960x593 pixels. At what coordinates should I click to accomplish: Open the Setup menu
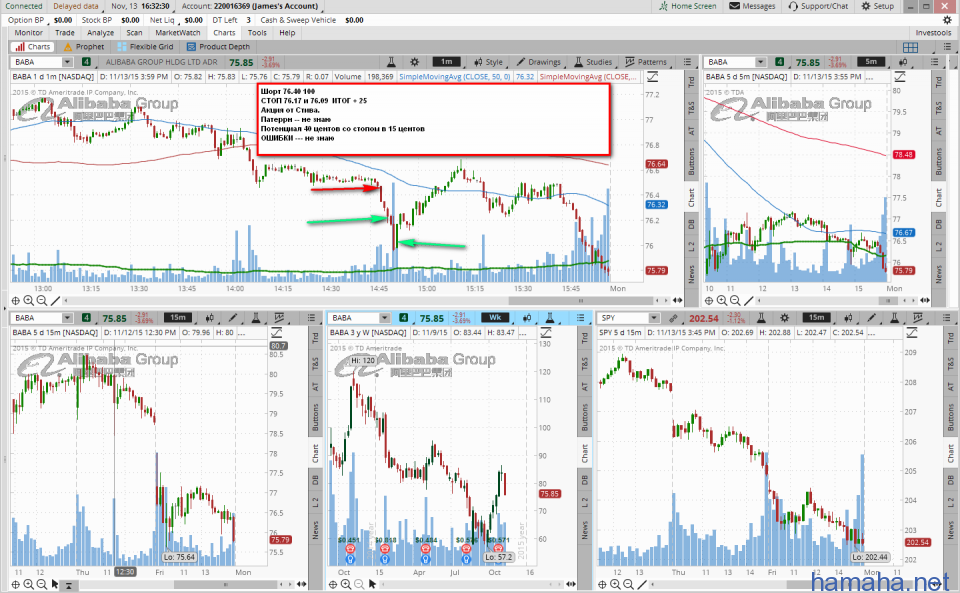pos(878,6)
